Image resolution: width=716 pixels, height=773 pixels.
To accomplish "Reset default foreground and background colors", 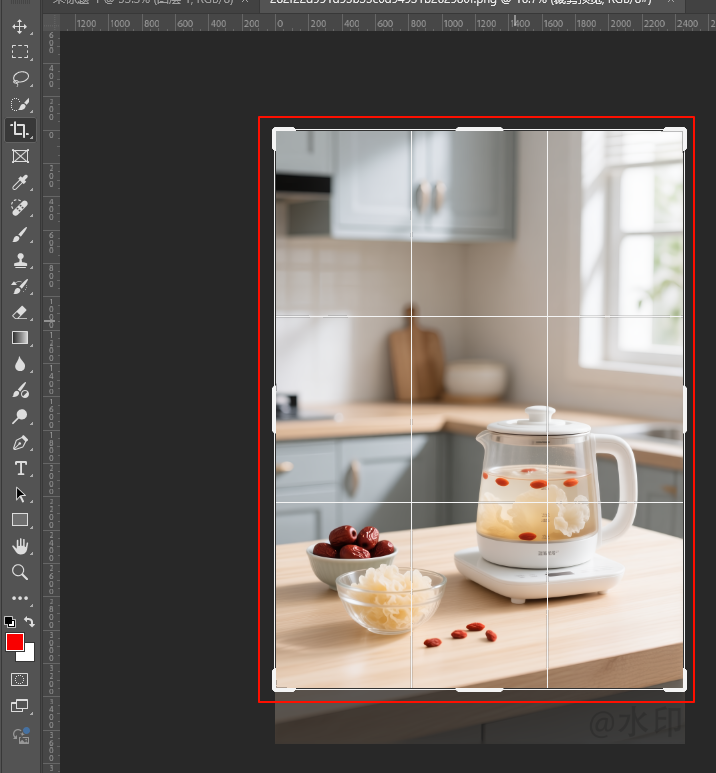I will click(x=10, y=622).
